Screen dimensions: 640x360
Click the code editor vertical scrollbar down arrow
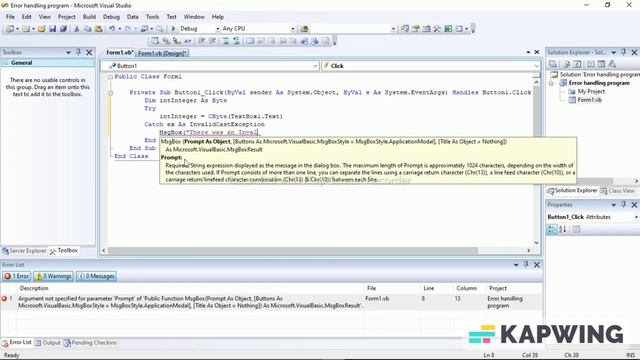(x=537, y=243)
